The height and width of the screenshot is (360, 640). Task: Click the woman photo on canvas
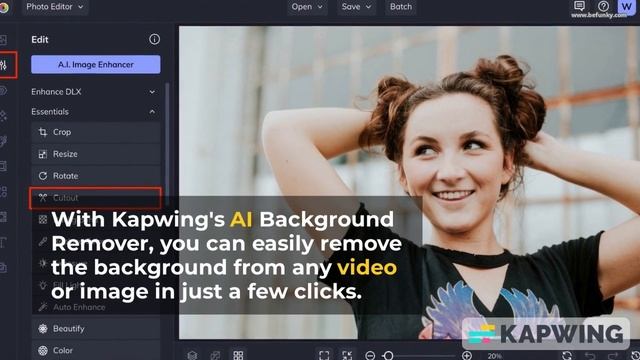coord(409,182)
